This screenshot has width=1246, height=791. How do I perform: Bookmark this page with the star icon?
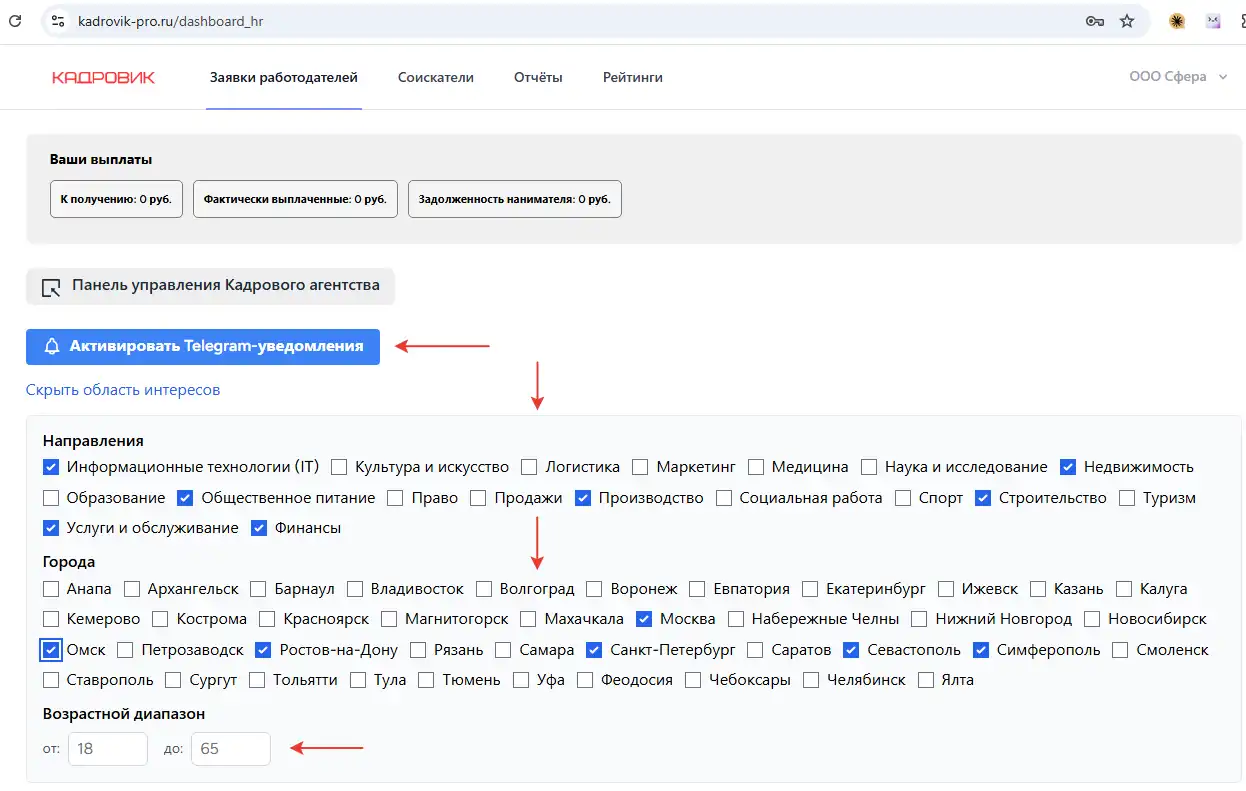[x=1127, y=21]
